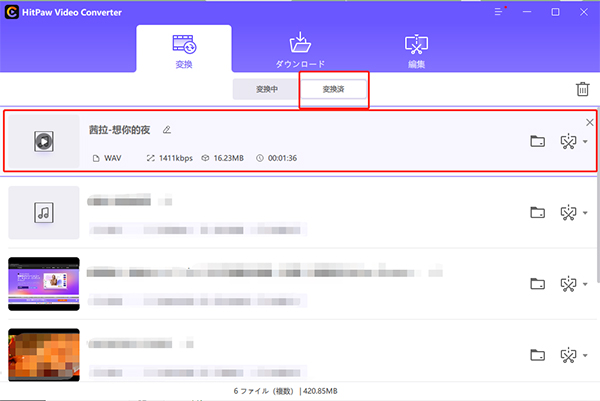
Task: Click the 420.85MB total size text
Action: point(320,391)
